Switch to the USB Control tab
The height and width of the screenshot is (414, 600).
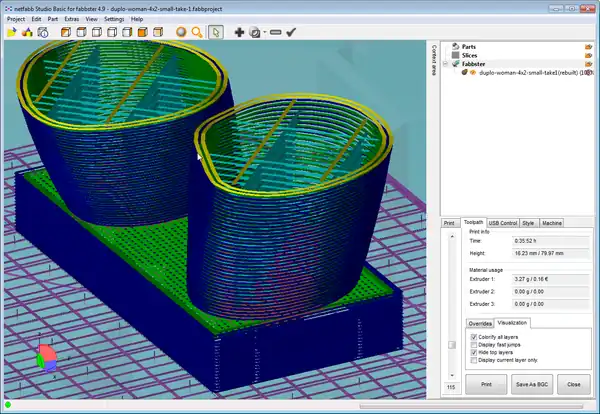503,222
